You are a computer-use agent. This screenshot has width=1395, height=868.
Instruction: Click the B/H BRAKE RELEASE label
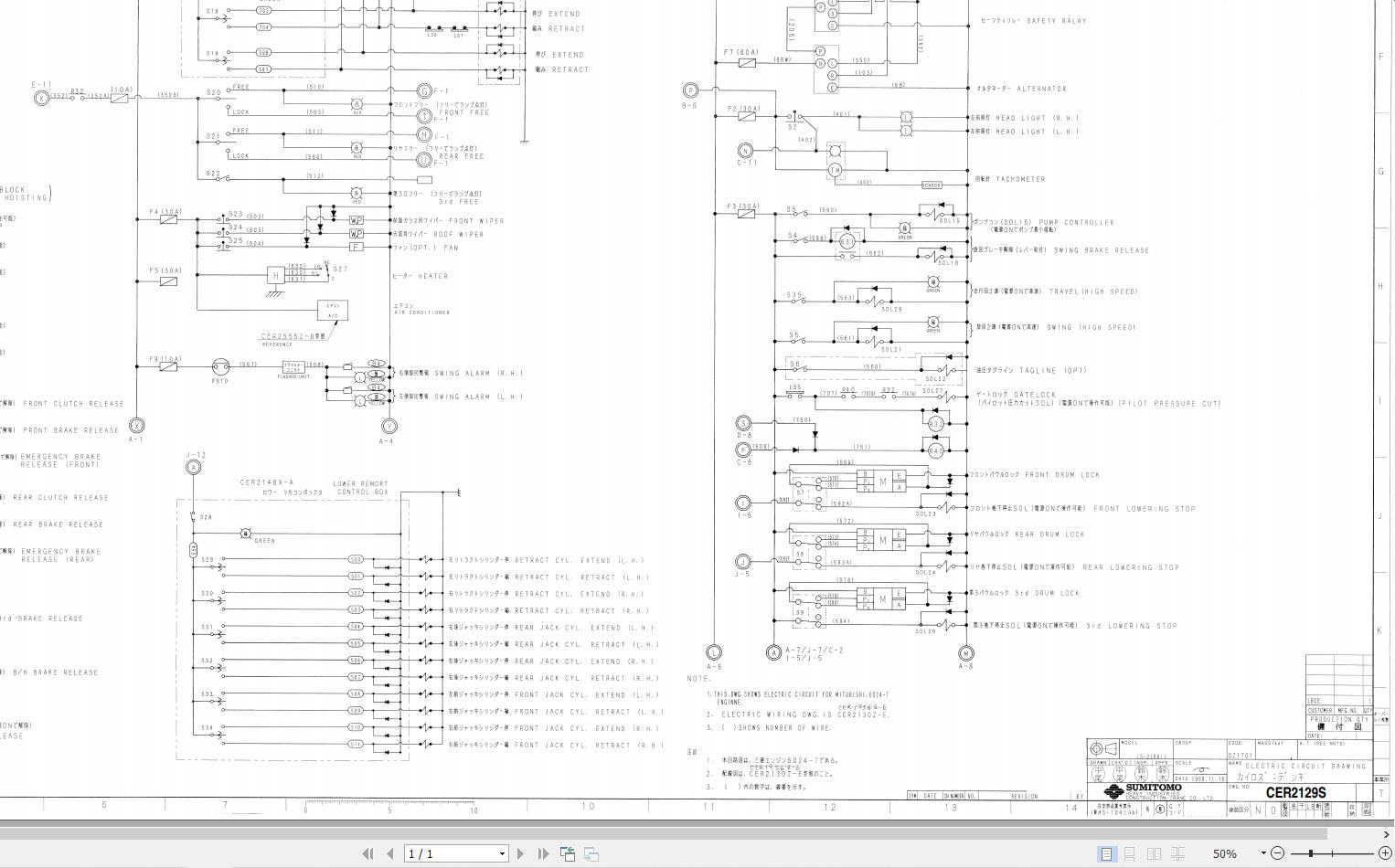point(56,672)
